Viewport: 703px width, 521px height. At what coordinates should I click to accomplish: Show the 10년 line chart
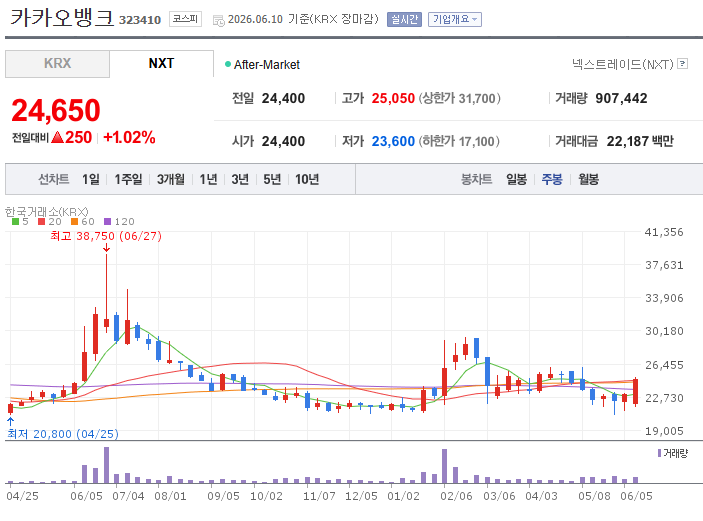[x=307, y=179]
